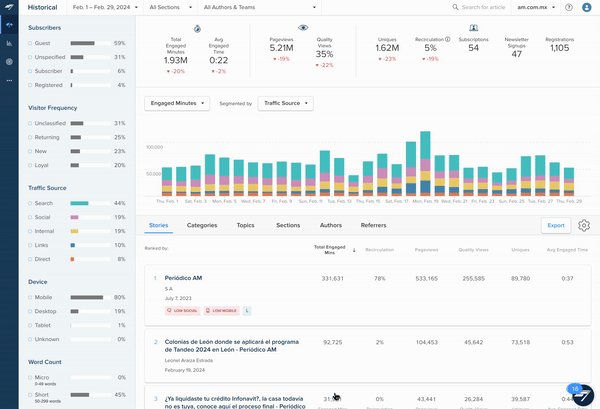The height and width of the screenshot is (409, 600).
Task: Click the Historical page title
Action: [x=42, y=7]
